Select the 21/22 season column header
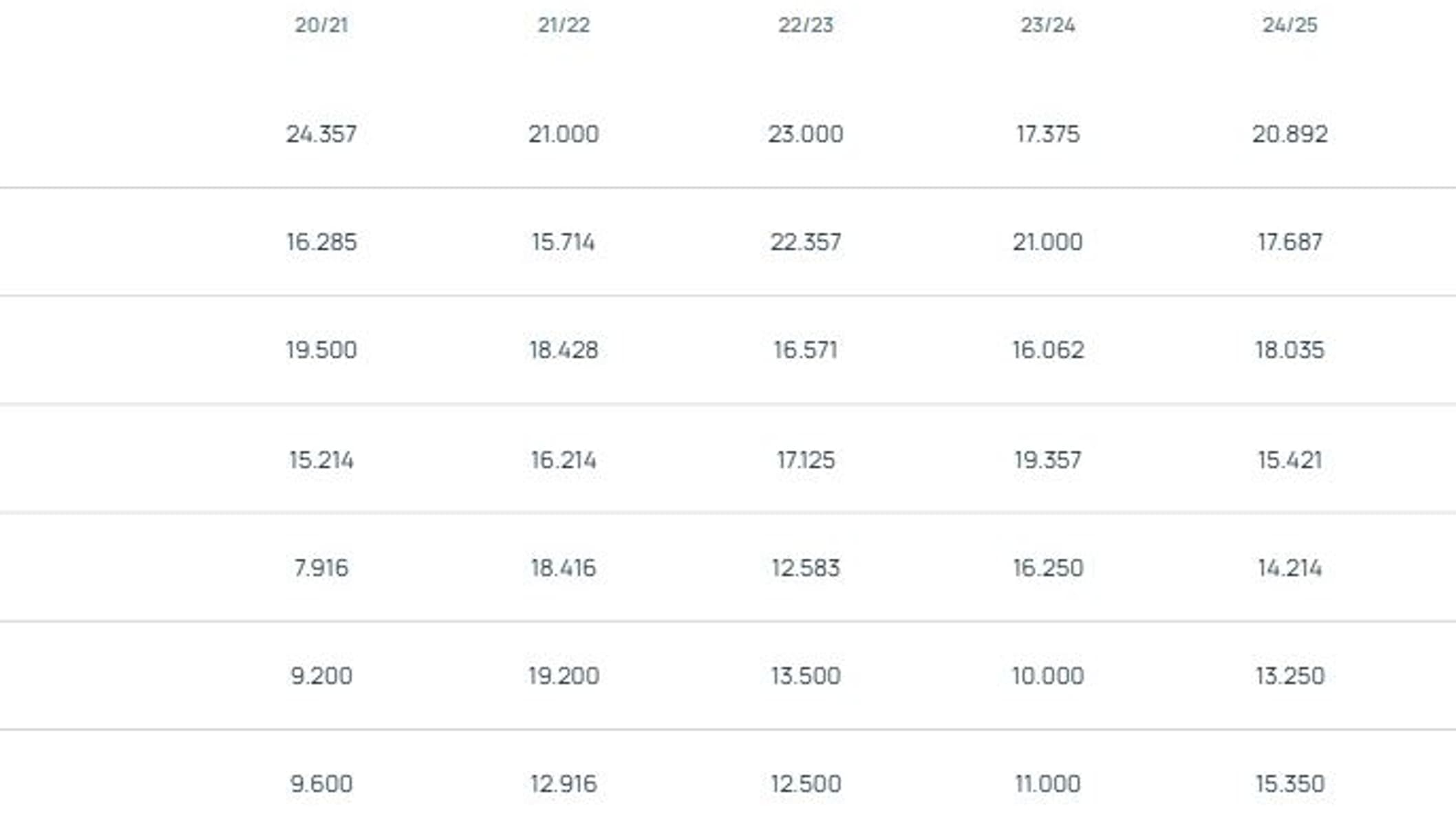This screenshot has height=819, width=1456. [564, 25]
